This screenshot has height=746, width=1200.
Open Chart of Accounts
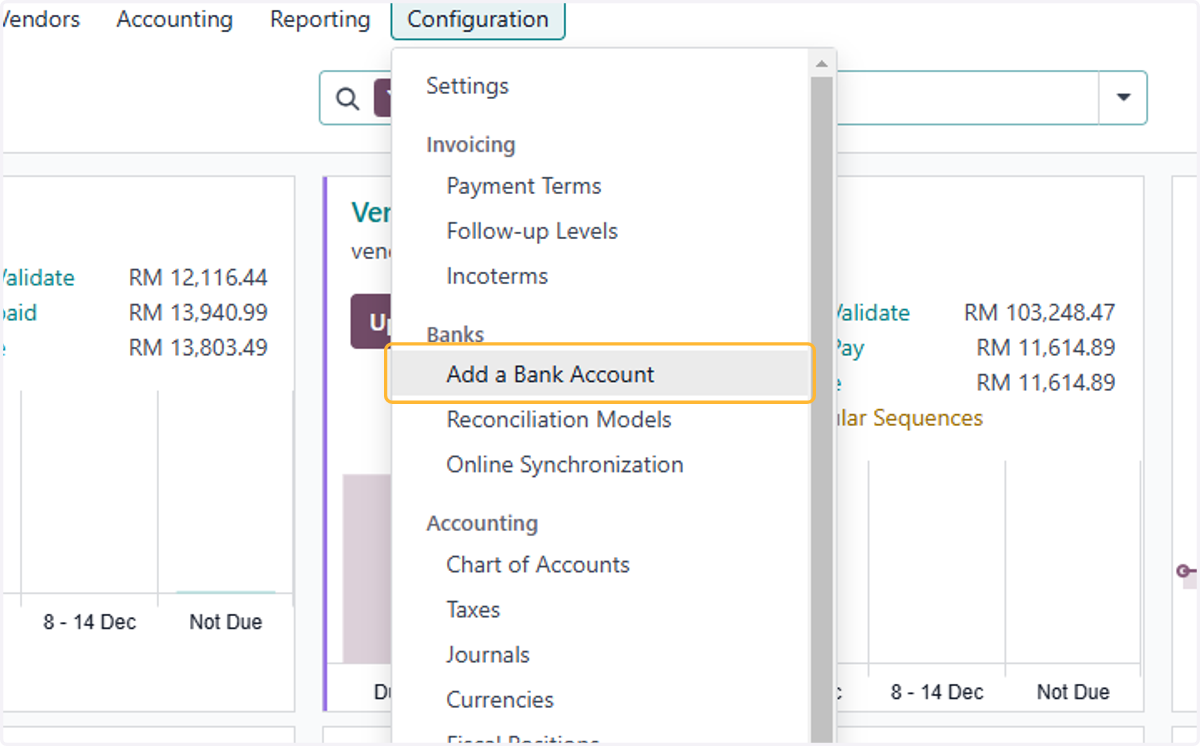pos(538,564)
